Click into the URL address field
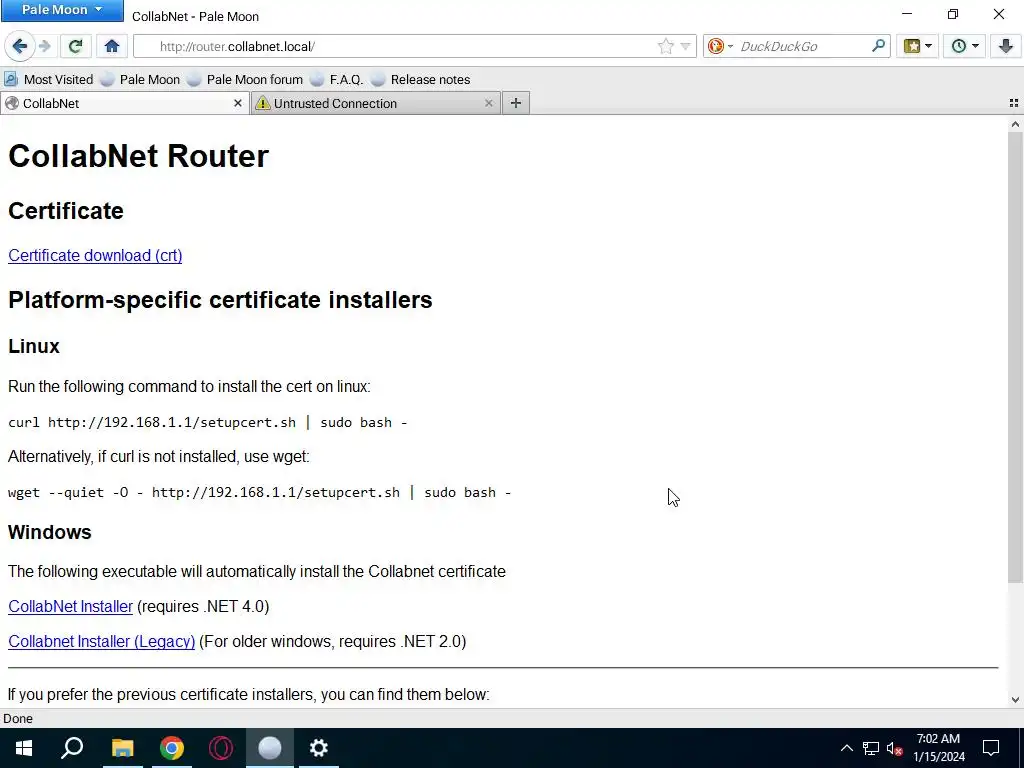This screenshot has width=1024, height=768. point(405,46)
